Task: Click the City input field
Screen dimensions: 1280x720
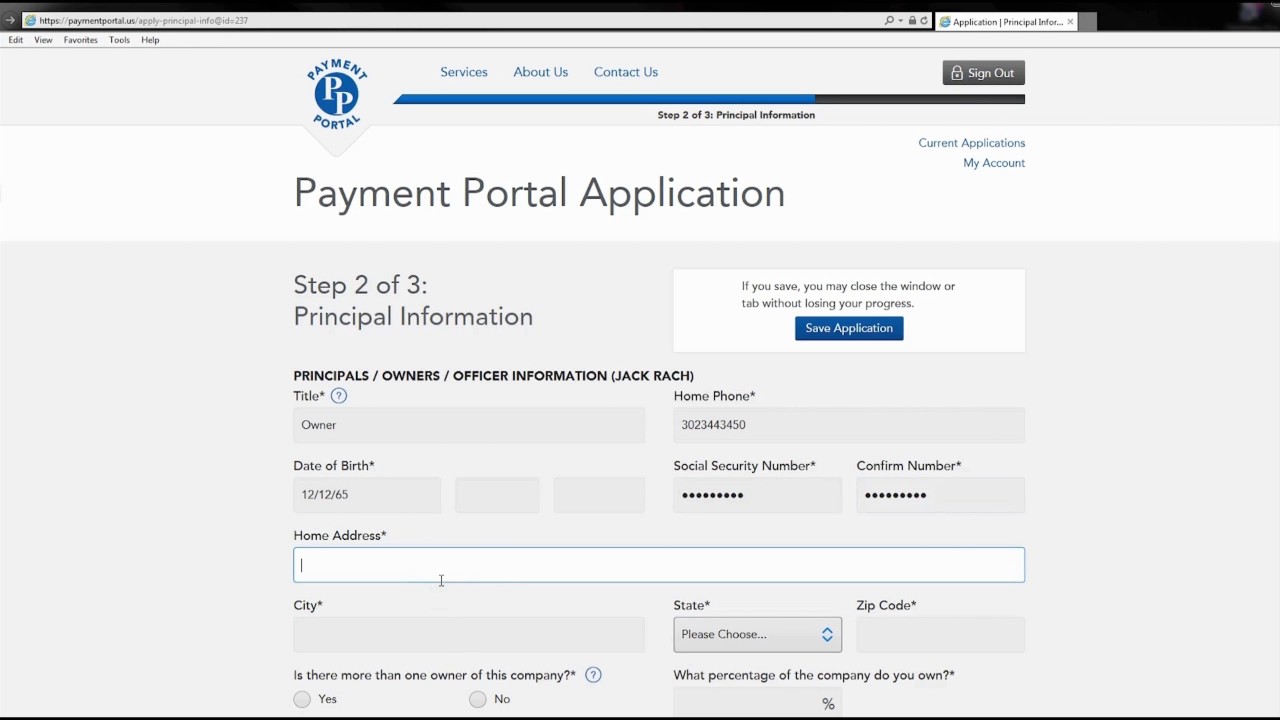Action: pyautogui.click(x=469, y=634)
